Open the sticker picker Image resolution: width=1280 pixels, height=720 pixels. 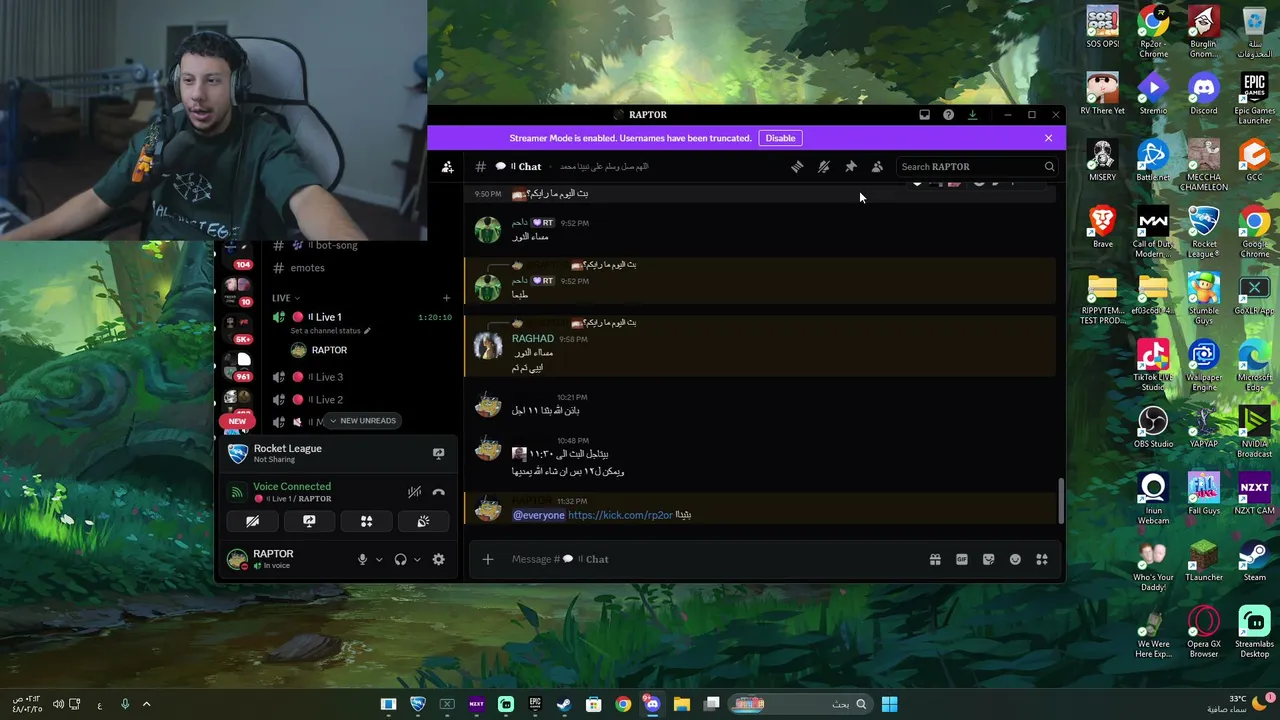click(988, 560)
